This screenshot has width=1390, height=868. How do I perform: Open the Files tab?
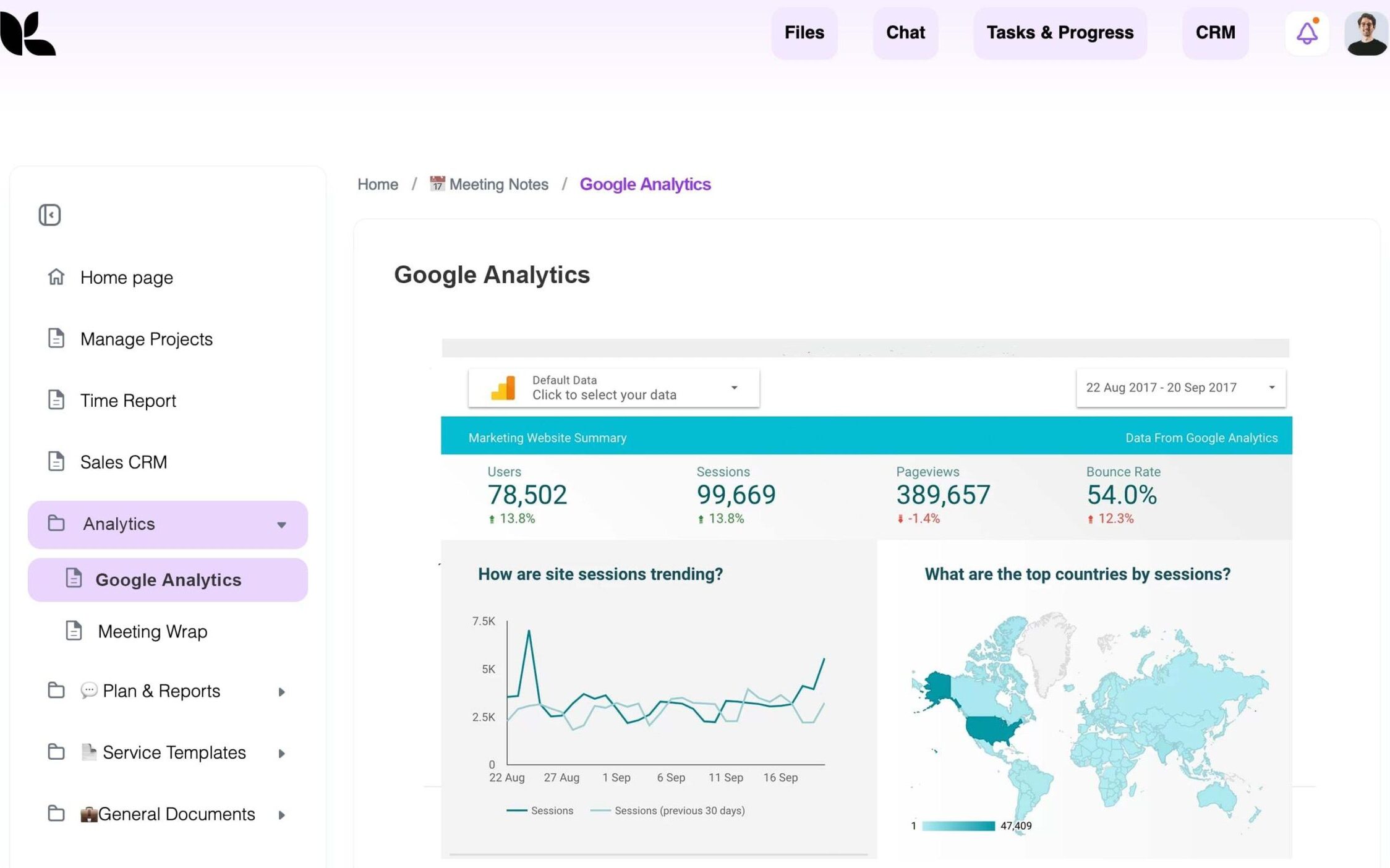(x=804, y=33)
